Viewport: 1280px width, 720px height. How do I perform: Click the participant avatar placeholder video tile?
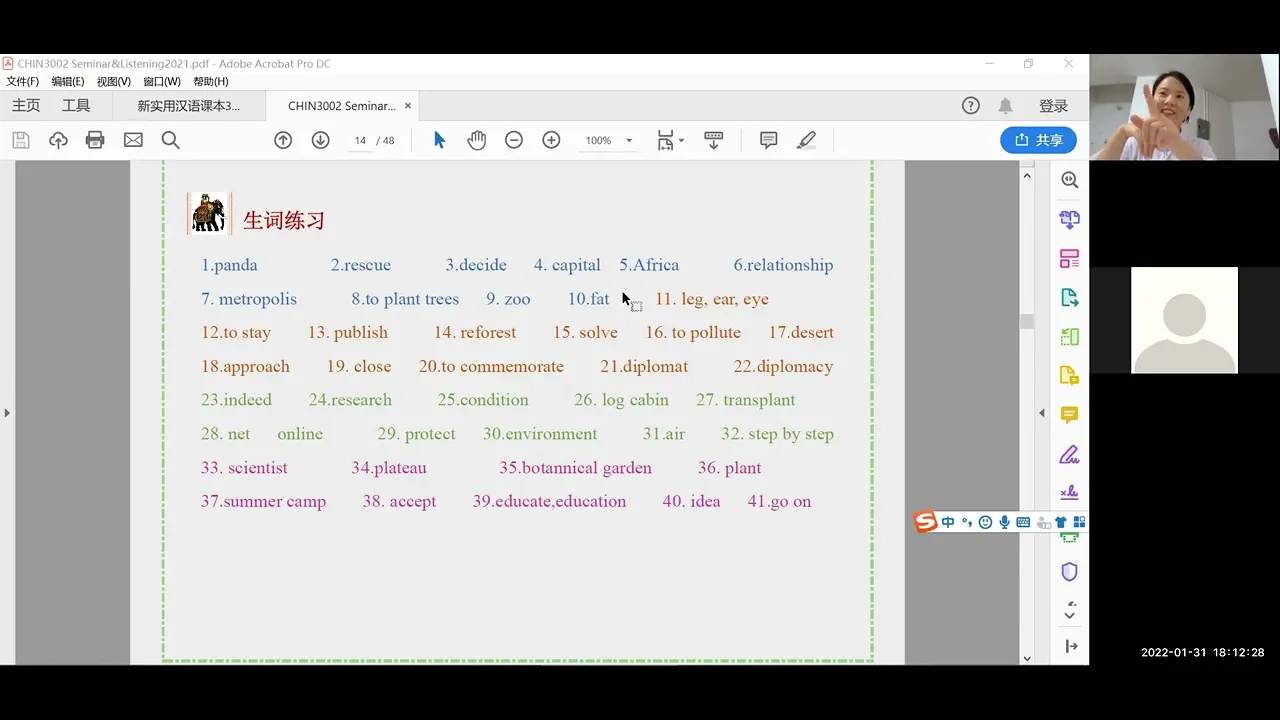(x=1184, y=320)
